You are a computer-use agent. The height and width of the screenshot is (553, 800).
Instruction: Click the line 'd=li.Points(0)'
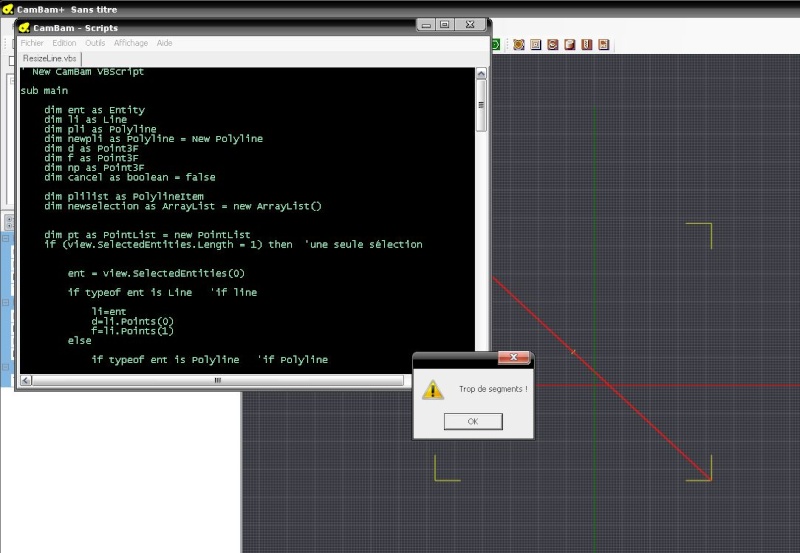[133, 321]
